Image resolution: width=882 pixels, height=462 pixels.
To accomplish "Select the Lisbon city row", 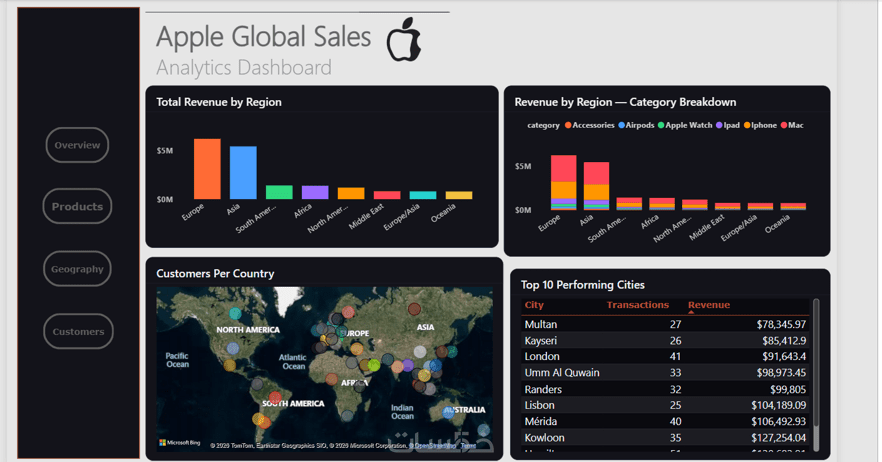I will 665,405.
